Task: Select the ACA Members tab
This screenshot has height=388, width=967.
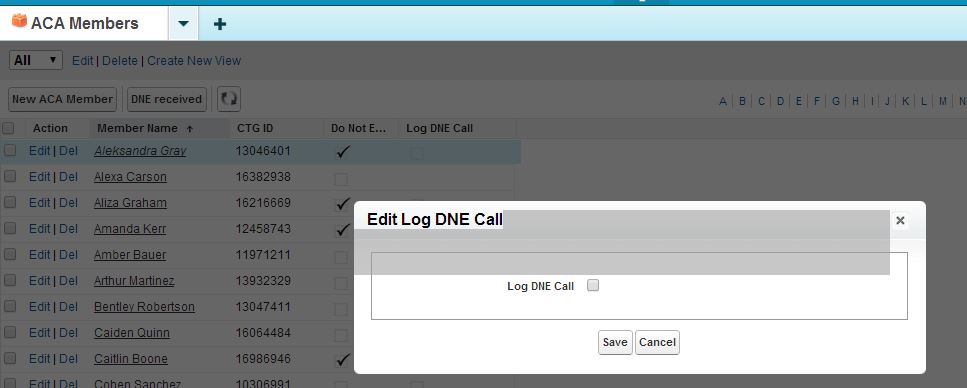Action: tap(84, 23)
